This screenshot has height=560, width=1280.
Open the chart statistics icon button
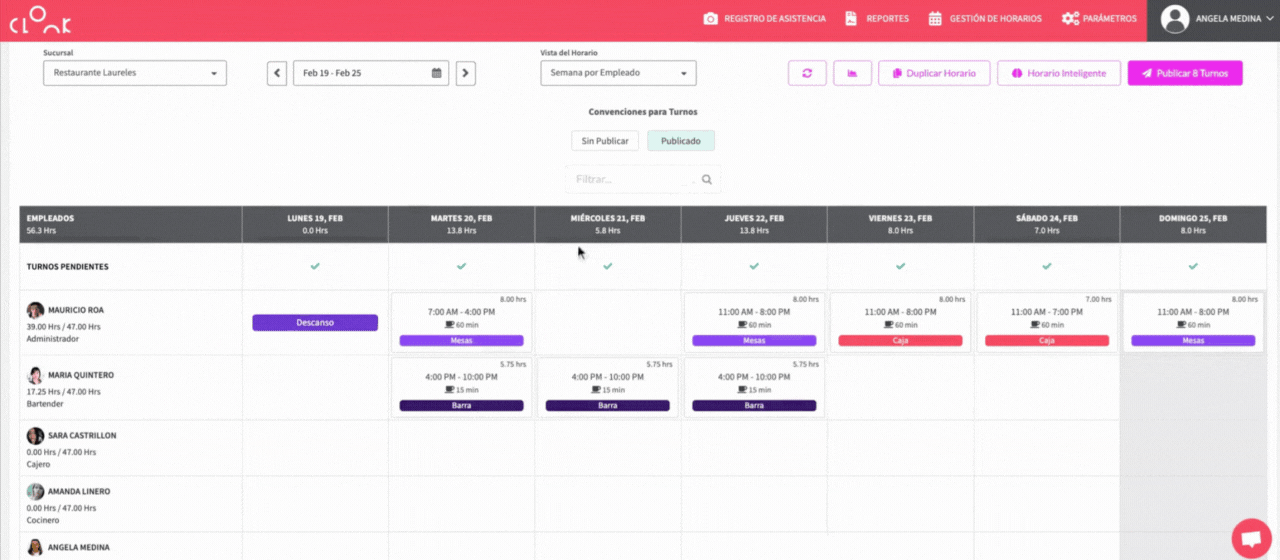point(852,73)
